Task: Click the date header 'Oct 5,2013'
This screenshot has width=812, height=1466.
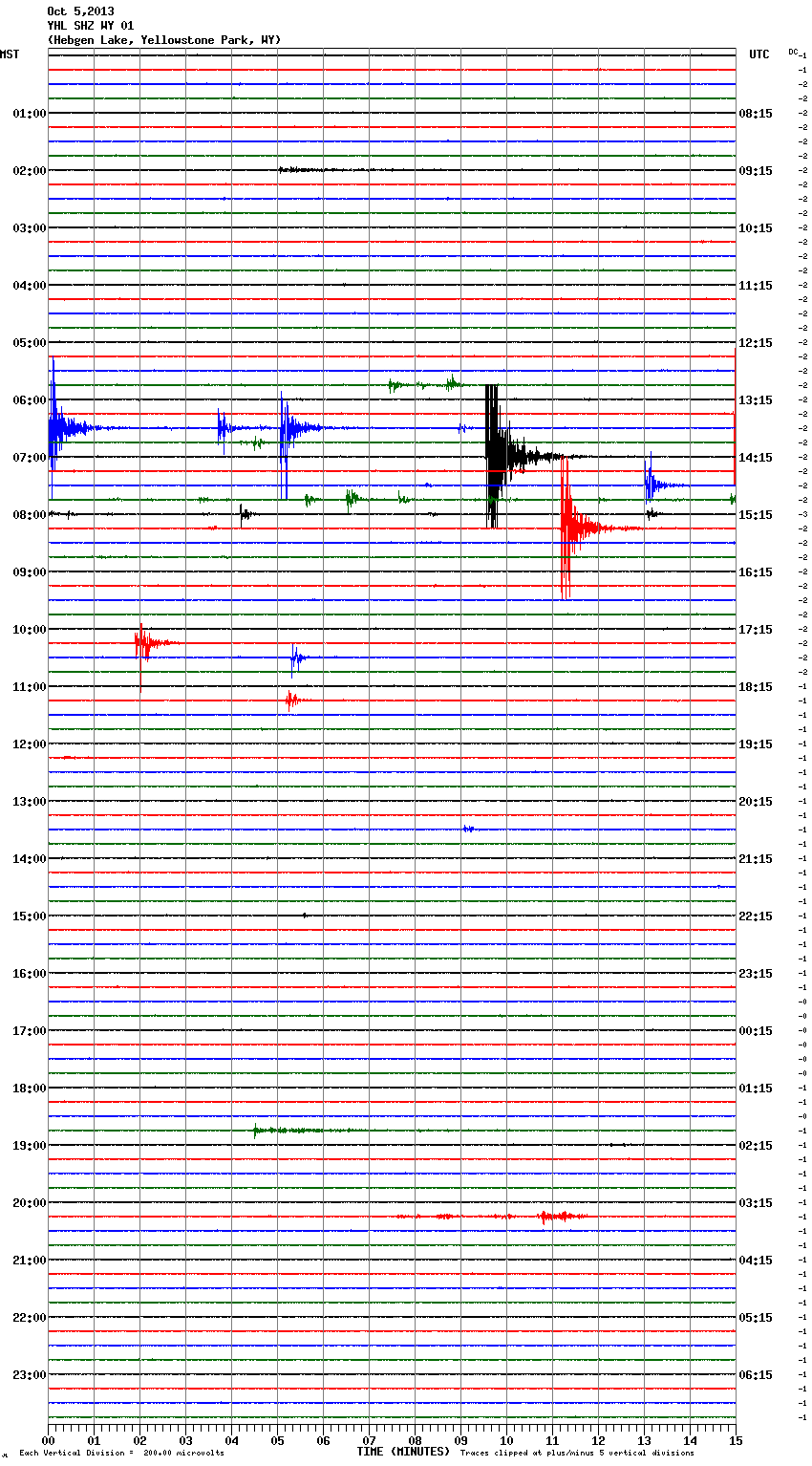Action: pos(80,11)
